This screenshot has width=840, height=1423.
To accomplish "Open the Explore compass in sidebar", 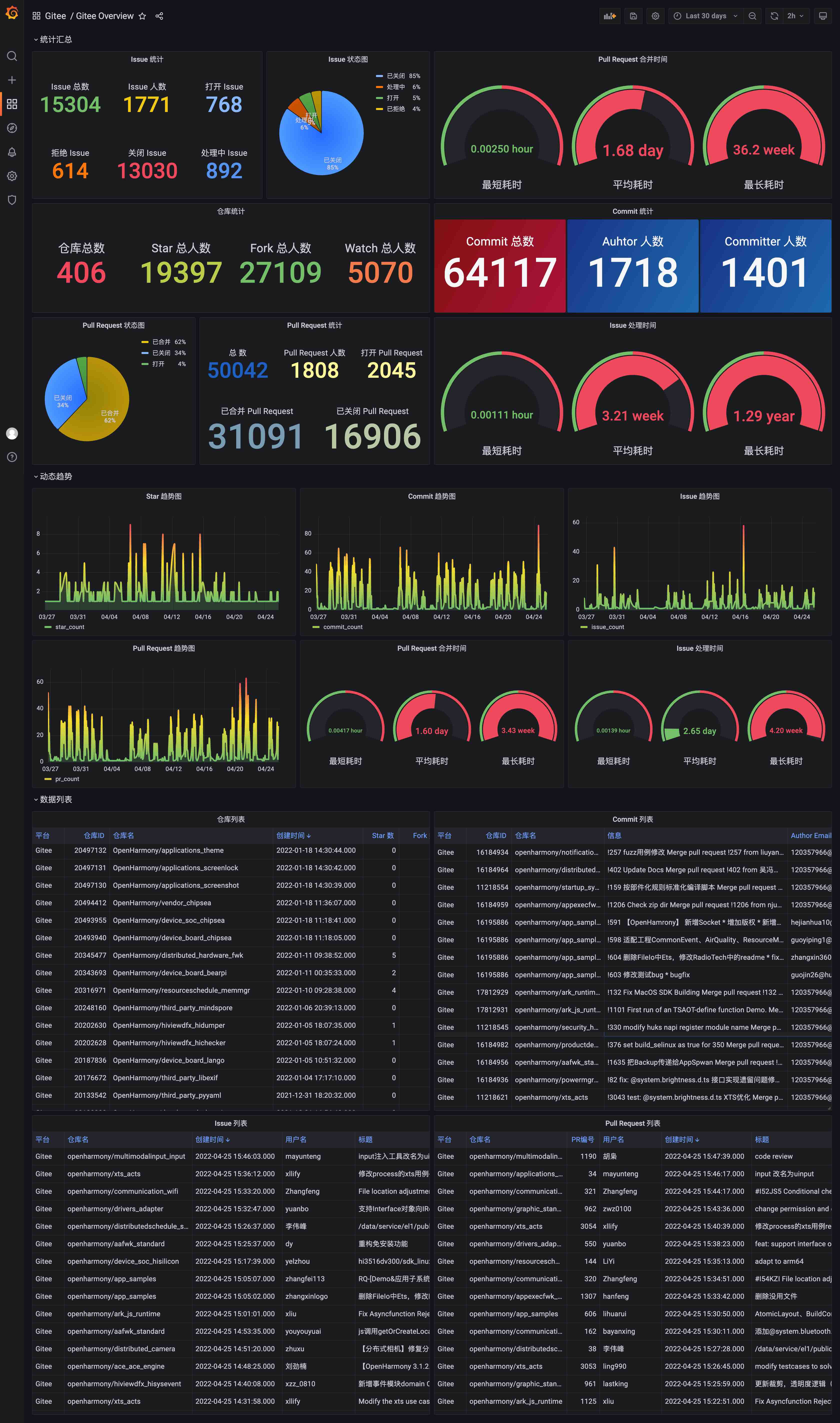I will tap(12, 128).
